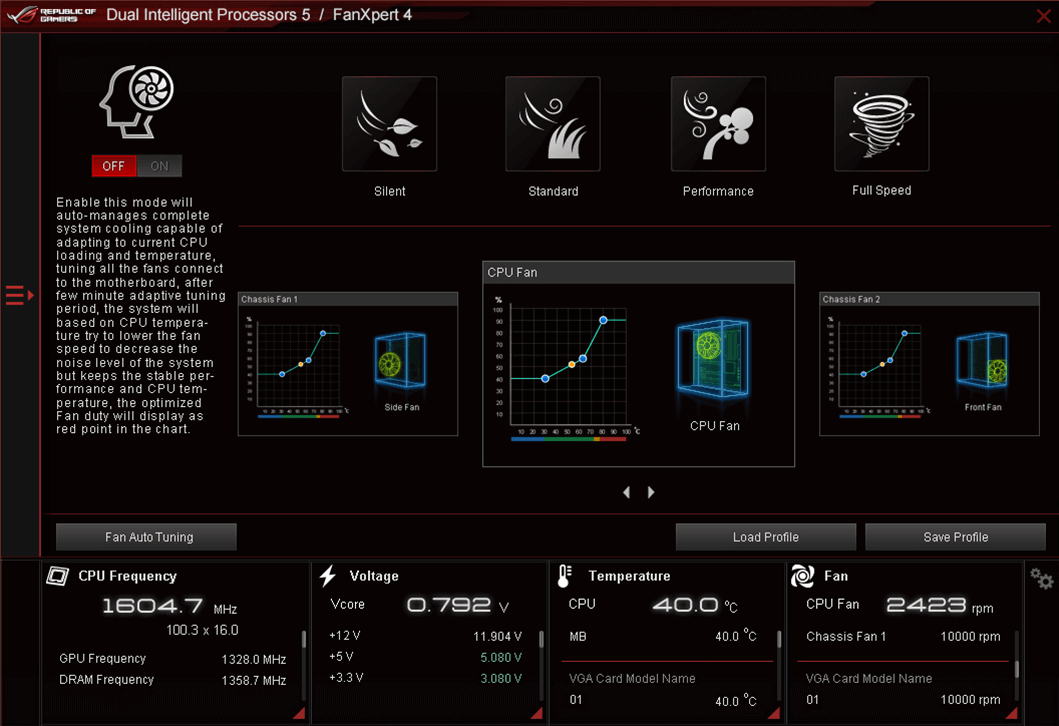Go to the previous fan with left arrow

627,492
